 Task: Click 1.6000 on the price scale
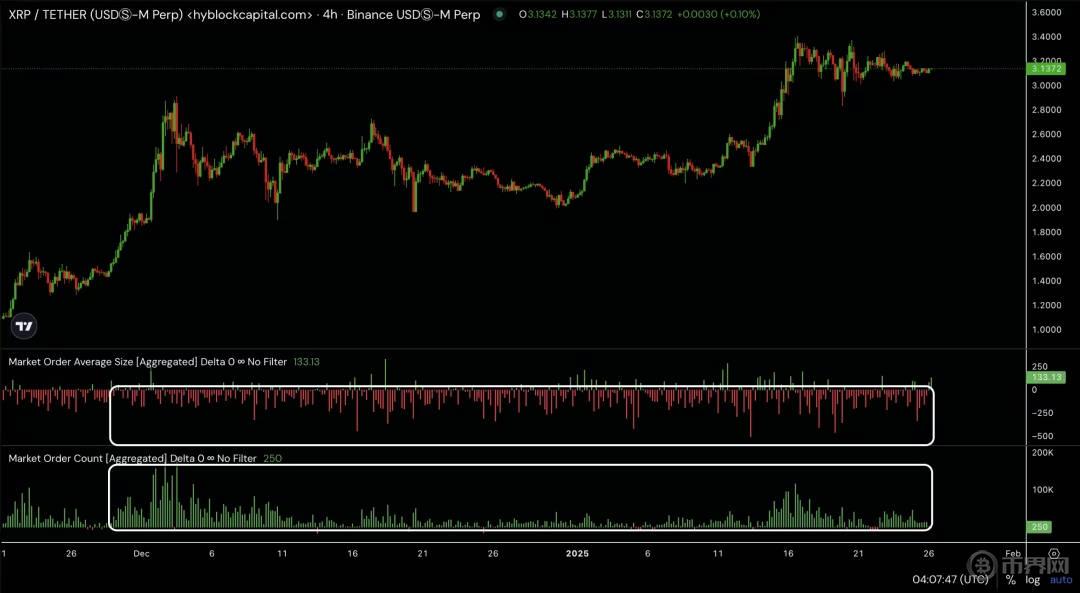point(1046,257)
